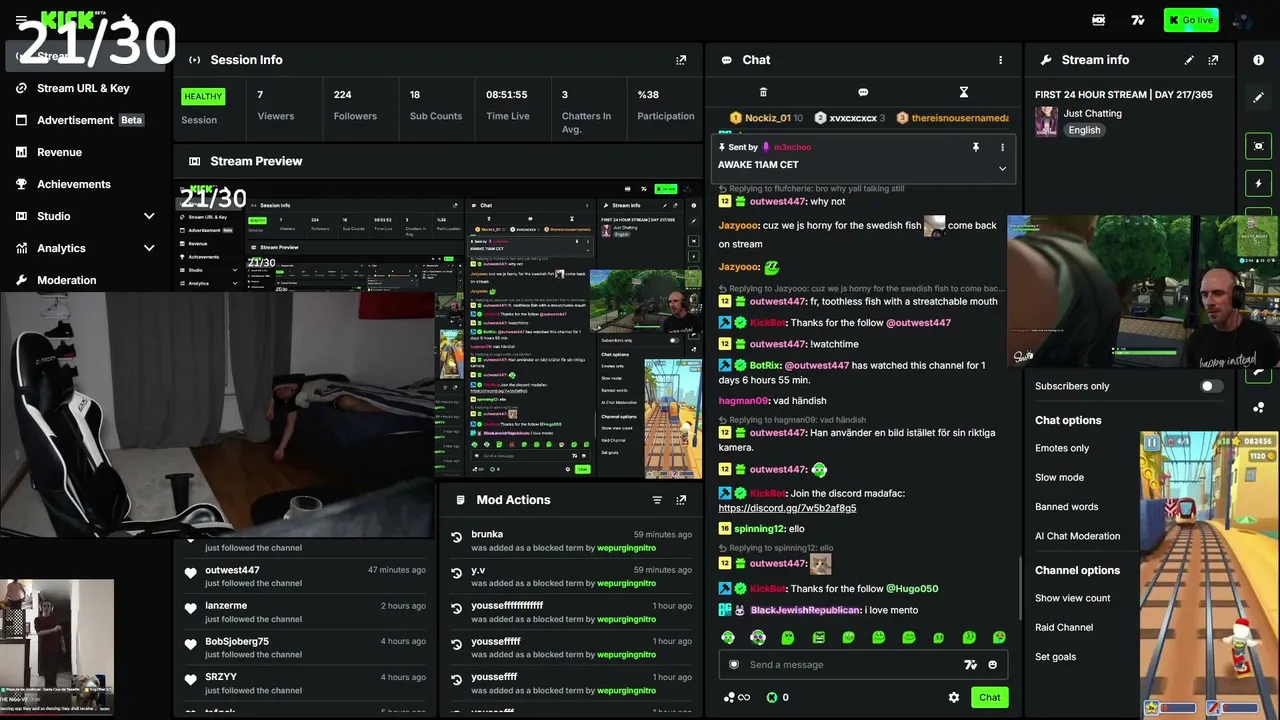
Task: Click the chat bubble icon in chat toolbar
Action: [x=863, y=92]
